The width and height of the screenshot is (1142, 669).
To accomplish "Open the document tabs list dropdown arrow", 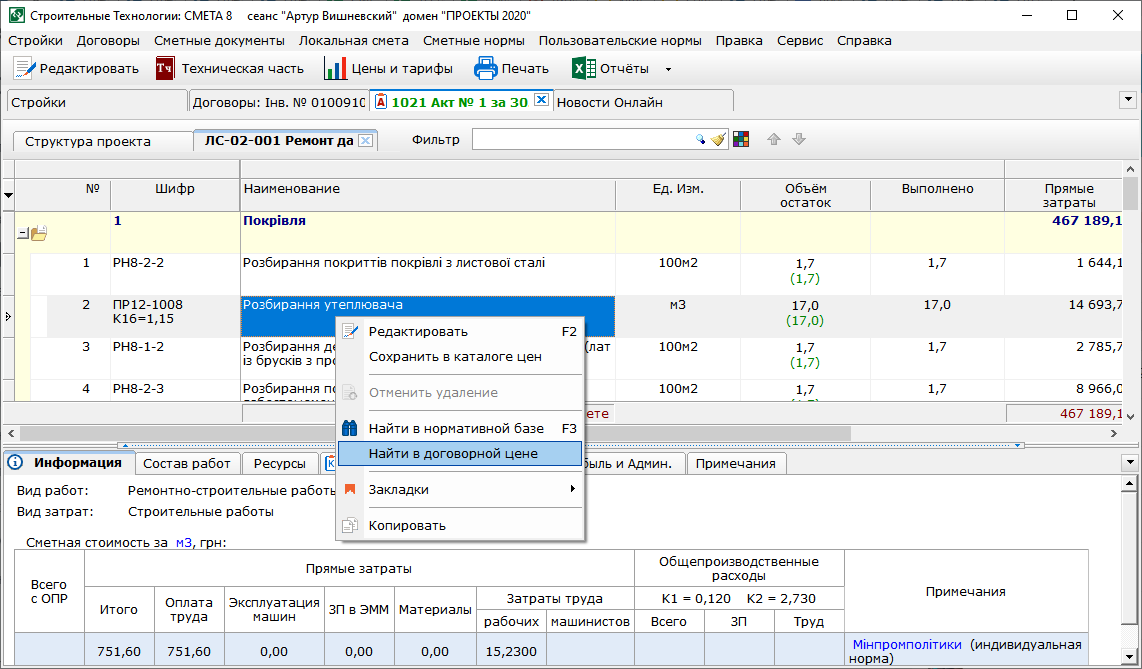I will (1128, 100).
